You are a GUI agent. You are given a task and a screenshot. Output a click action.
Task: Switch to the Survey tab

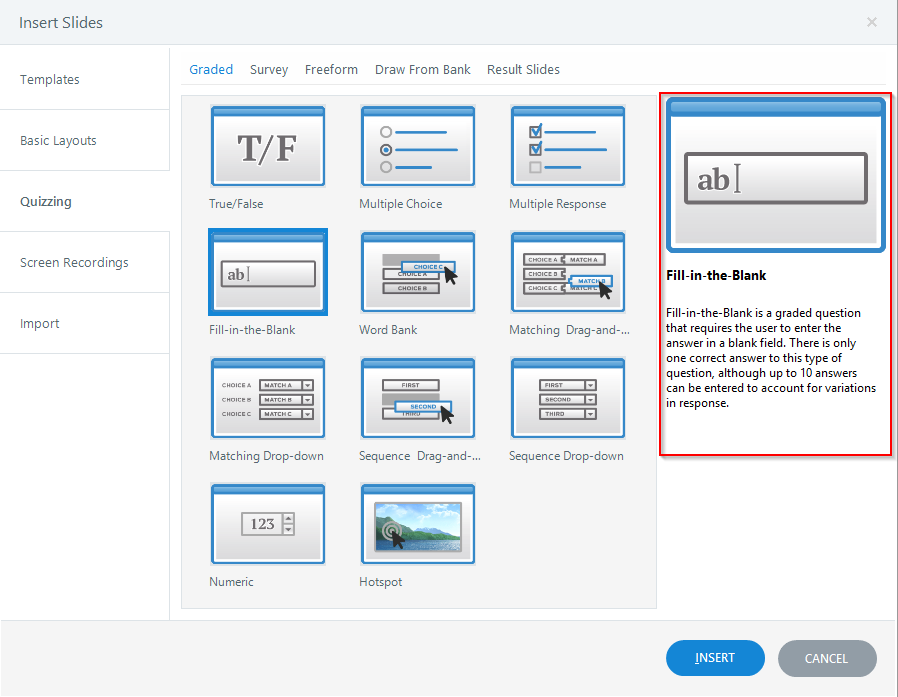click(x=269, y=70)
